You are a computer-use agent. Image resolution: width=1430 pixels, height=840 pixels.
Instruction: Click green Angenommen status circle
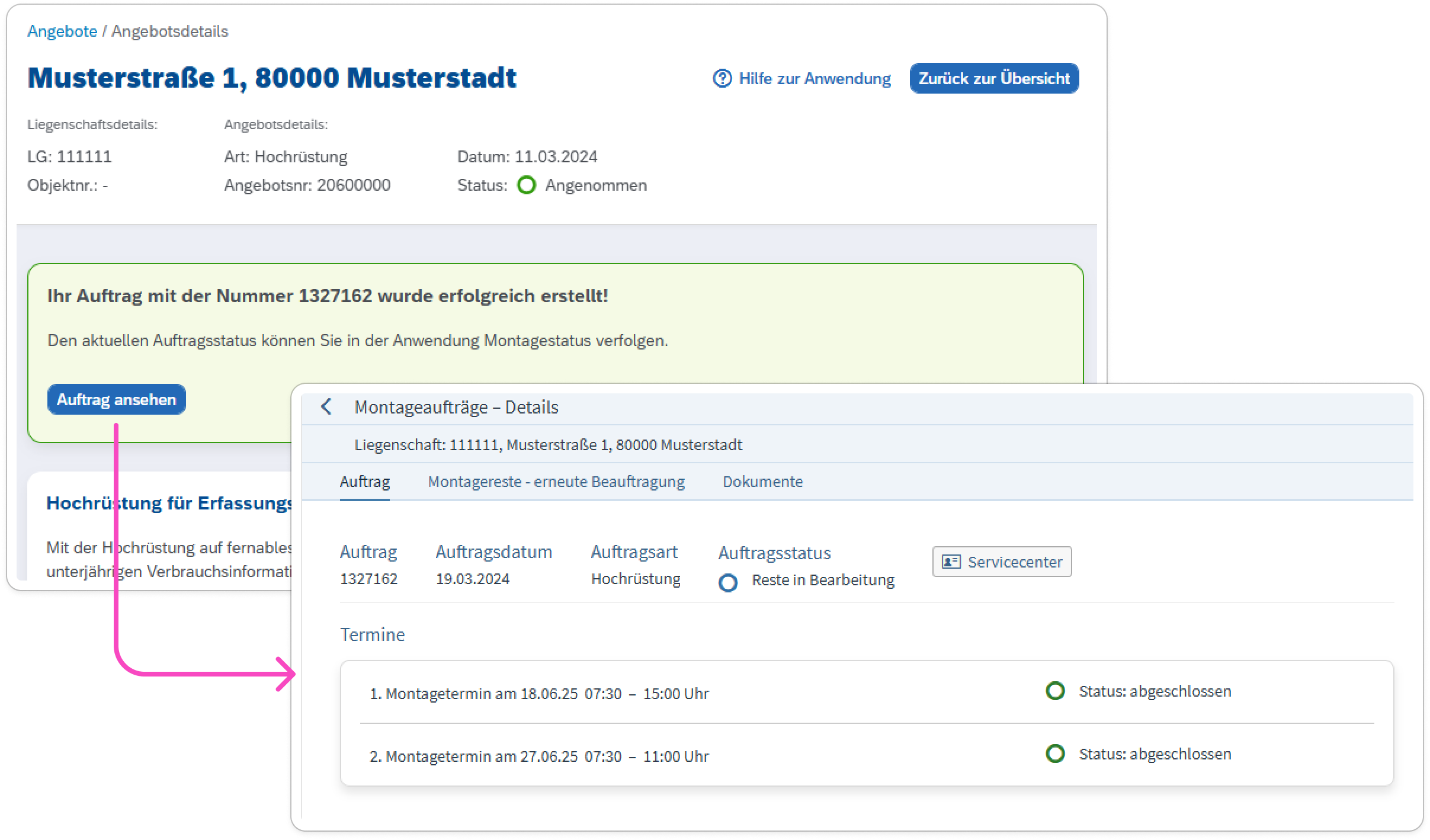(x=526, y=185)
